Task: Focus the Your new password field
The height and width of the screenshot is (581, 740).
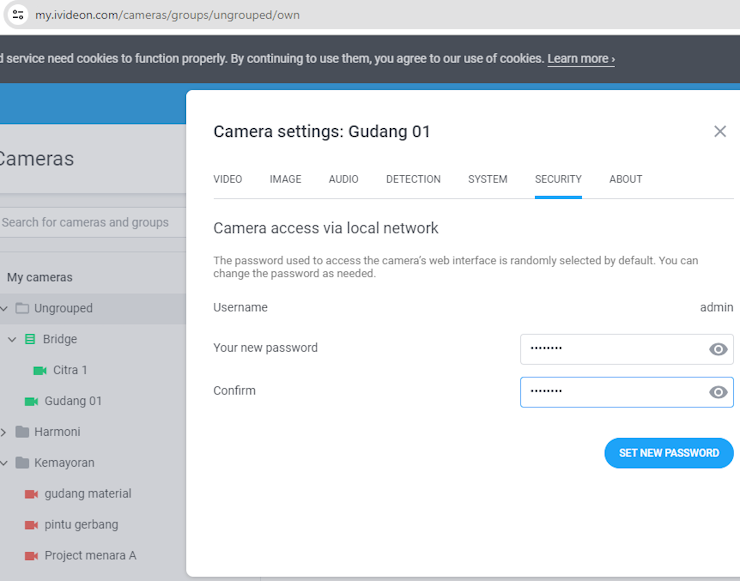Action: coord(627,349)
